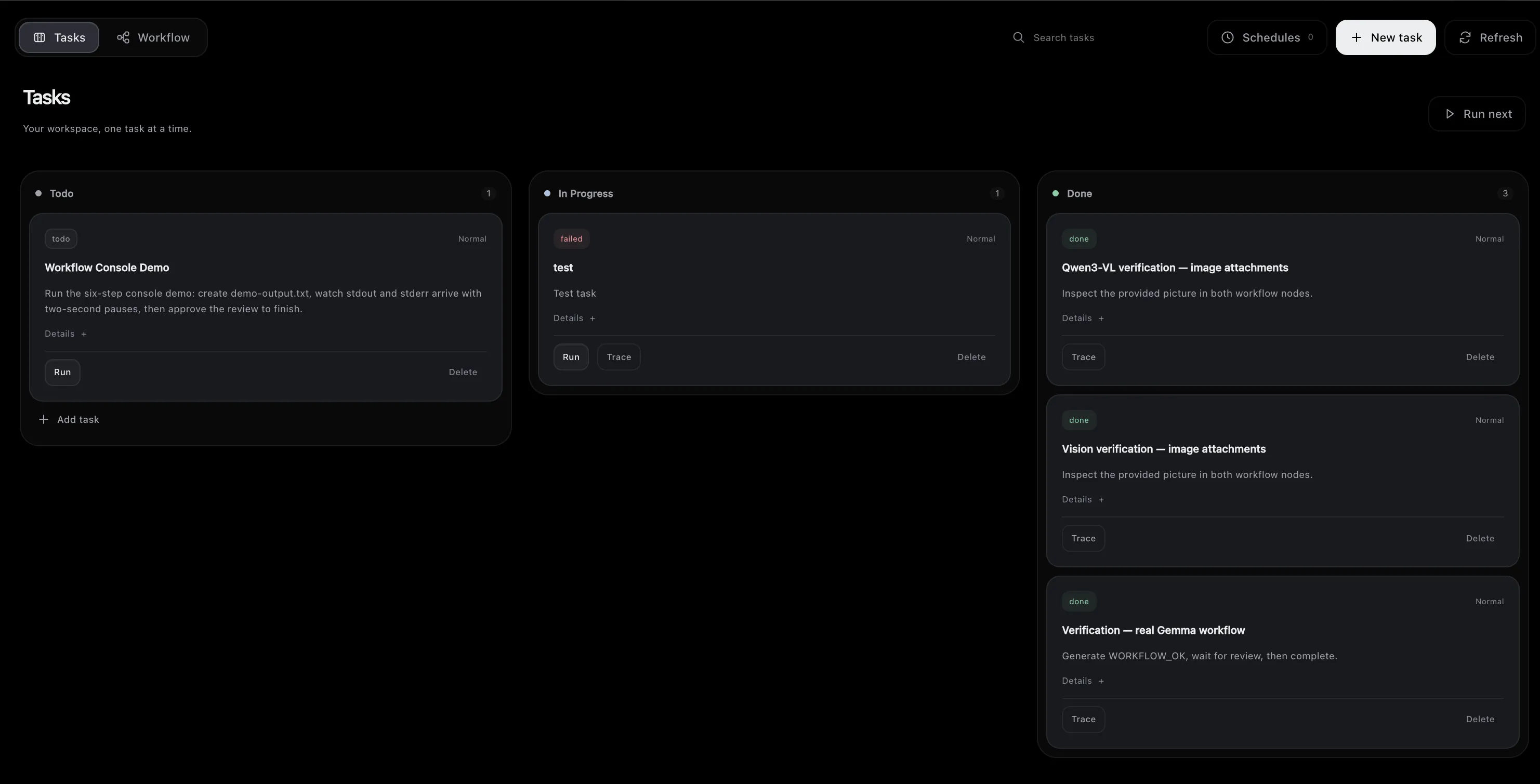Screen dimensions: 1540x784
Task: Expand Details on Workflow Console Demo card
Action: pyautogui.click(x=66, y=334)
